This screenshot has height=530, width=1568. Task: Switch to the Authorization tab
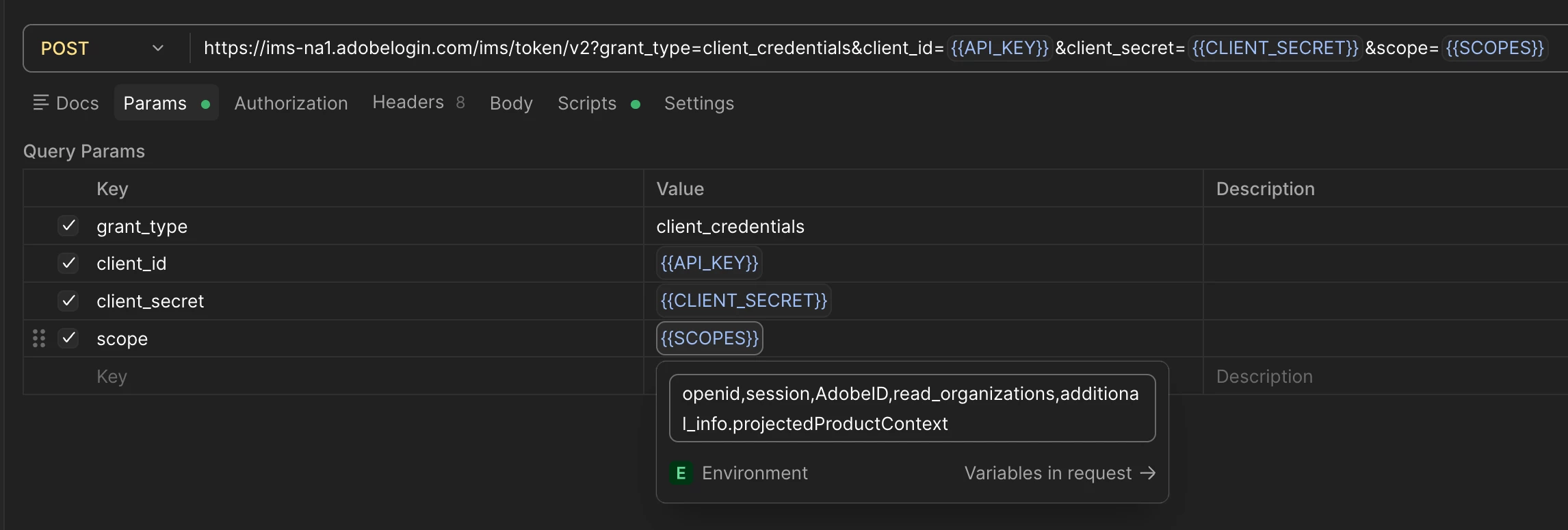click(x=291, y=103)
